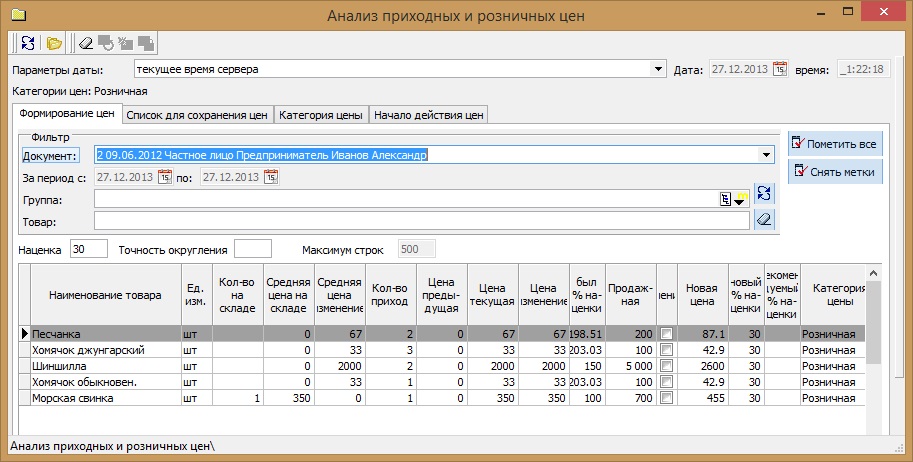
Task: Click the Пометить все button
Action: 835,144
